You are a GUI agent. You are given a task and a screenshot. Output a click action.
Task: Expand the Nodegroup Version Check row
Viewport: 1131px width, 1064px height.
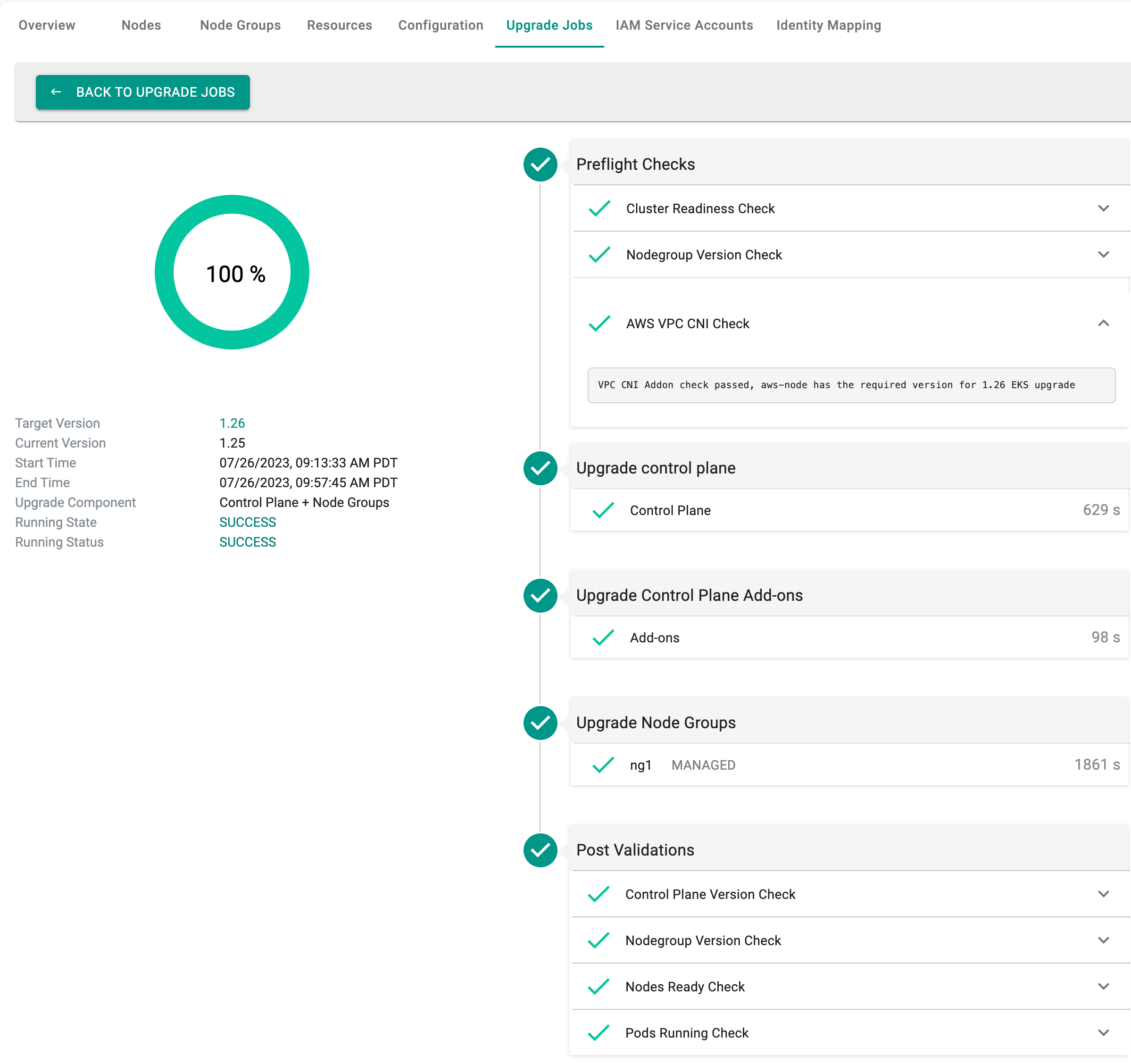coord(1104,254)
